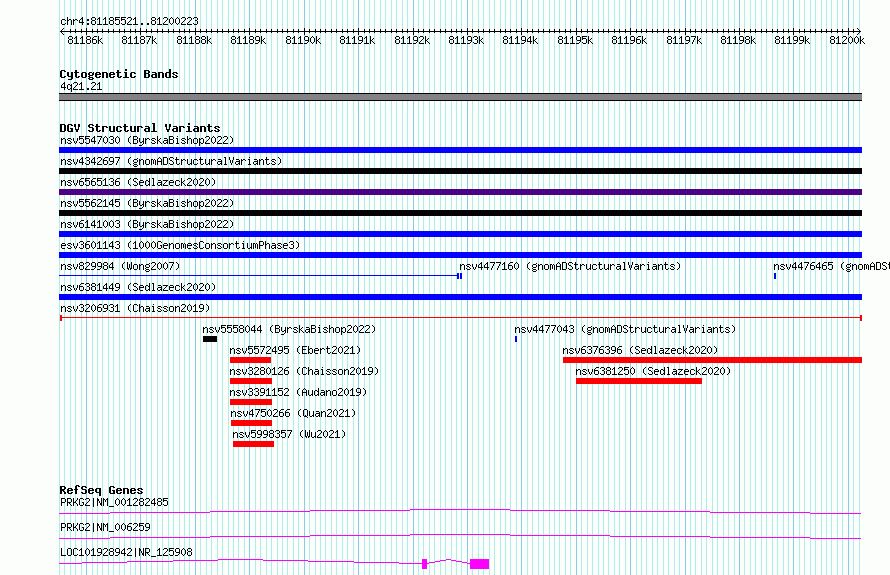Click the blue bar under nsv6381449
The image size is (890, 575).
click(460, 297)
